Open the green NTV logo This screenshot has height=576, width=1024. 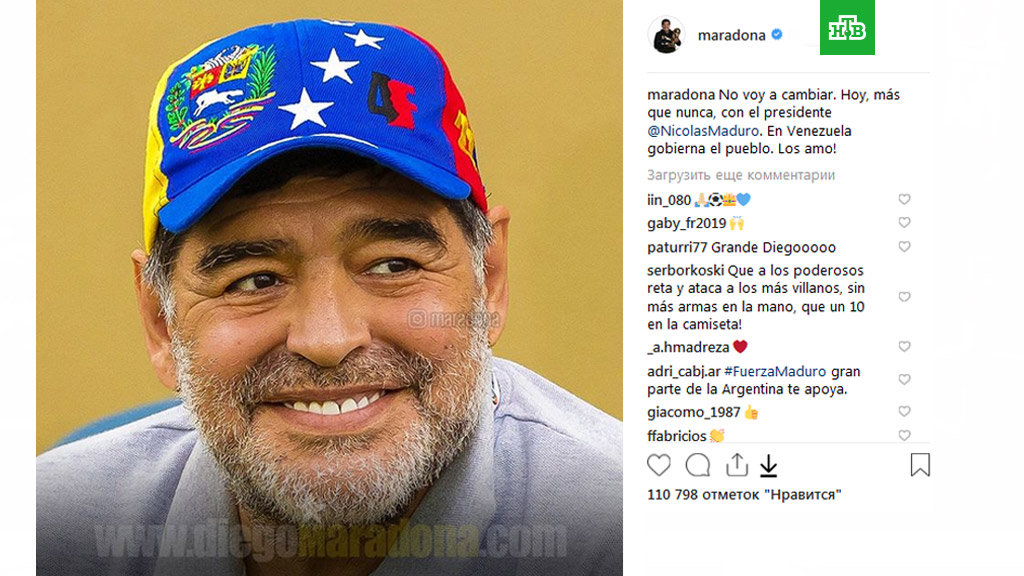point(847,27)
